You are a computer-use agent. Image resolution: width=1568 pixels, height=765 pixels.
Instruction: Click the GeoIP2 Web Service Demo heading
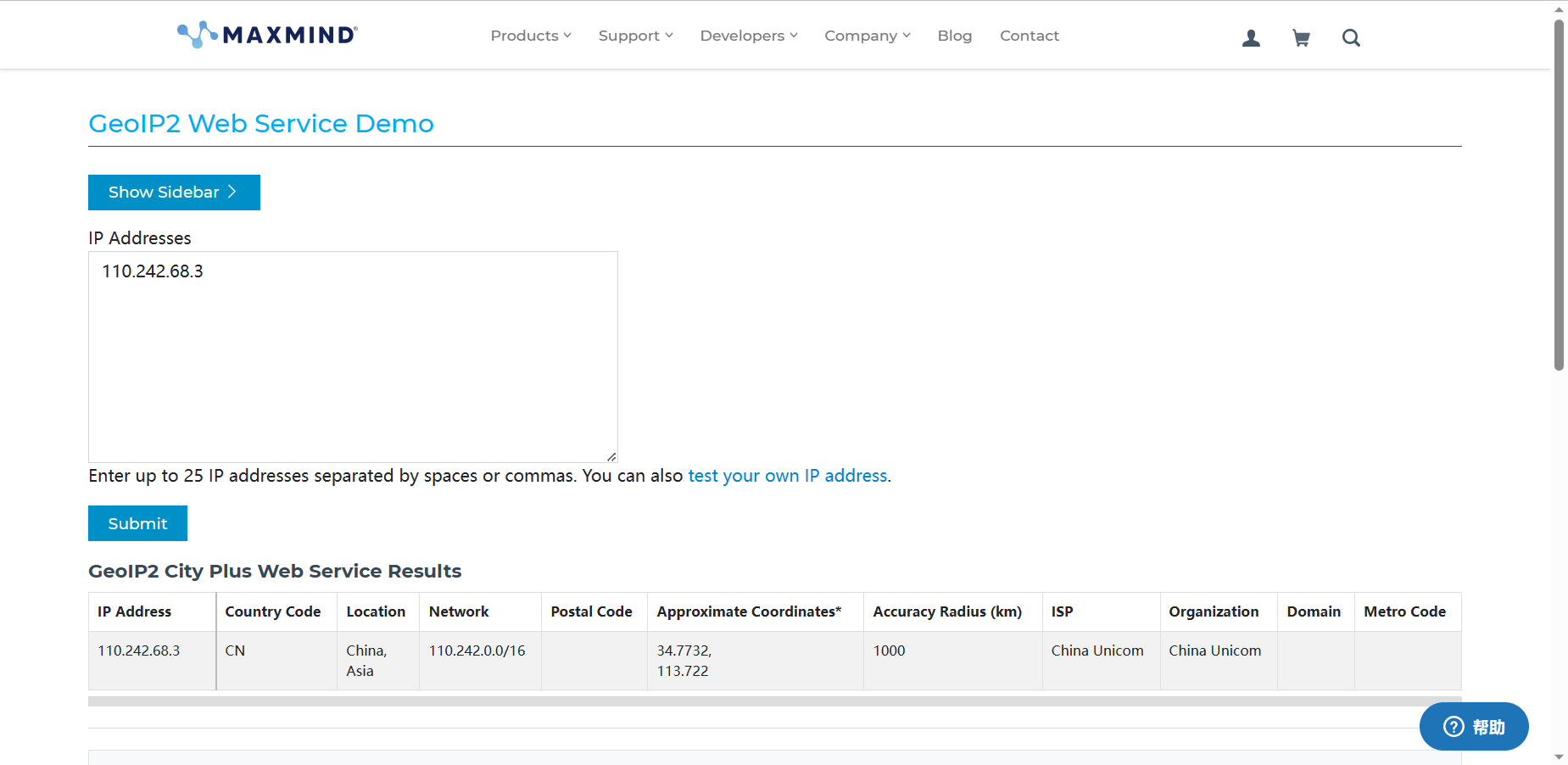[x=261, y=124]
